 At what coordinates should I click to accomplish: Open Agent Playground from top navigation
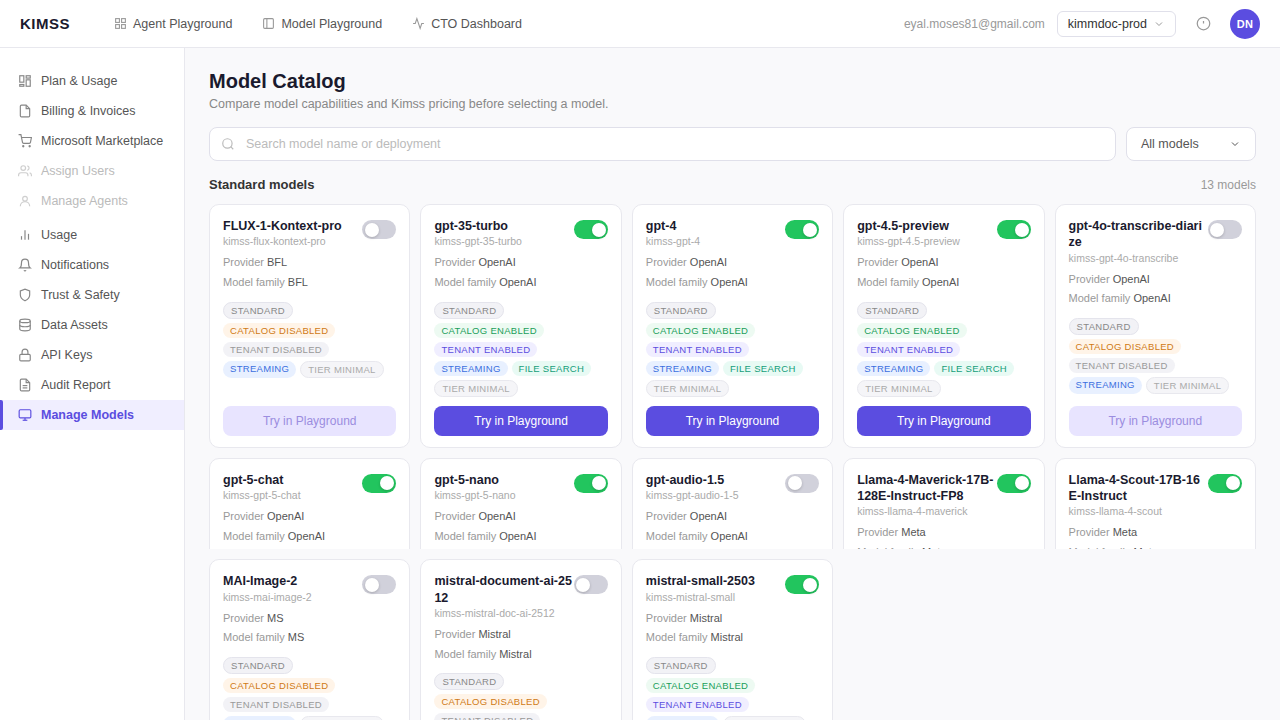[x=173, y=24]
